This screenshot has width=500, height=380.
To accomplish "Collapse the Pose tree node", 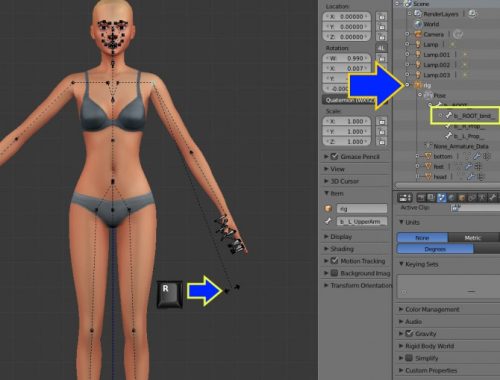I will 420,95.
